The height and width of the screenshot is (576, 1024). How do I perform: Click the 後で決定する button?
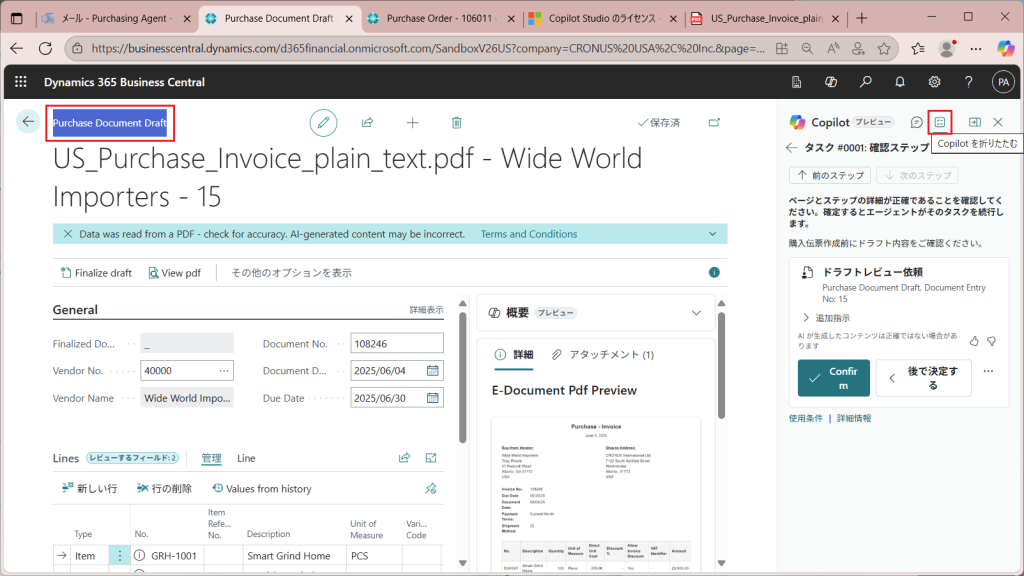point(923,378)
